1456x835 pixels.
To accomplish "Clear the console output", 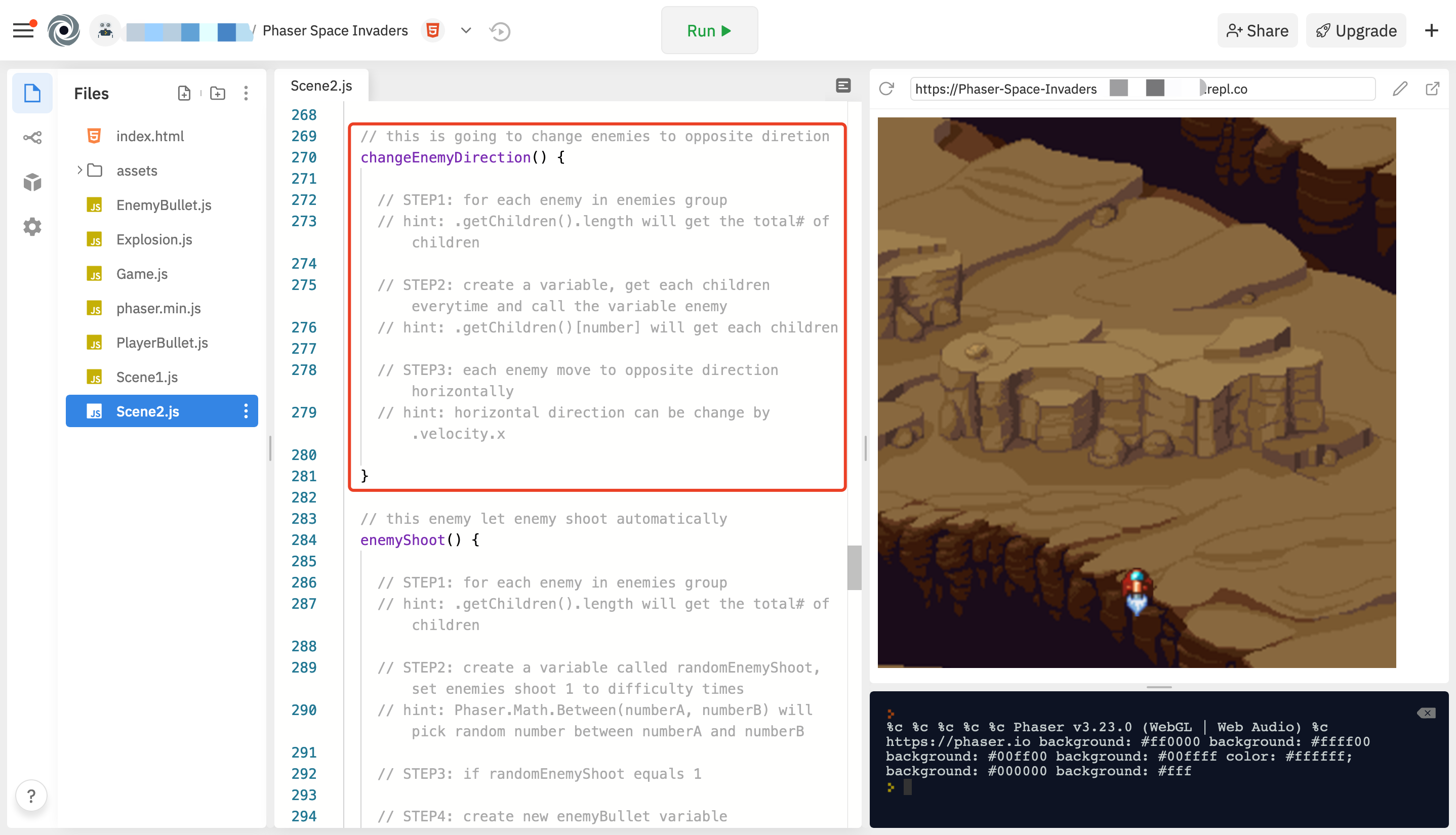I will [1426, 713].
